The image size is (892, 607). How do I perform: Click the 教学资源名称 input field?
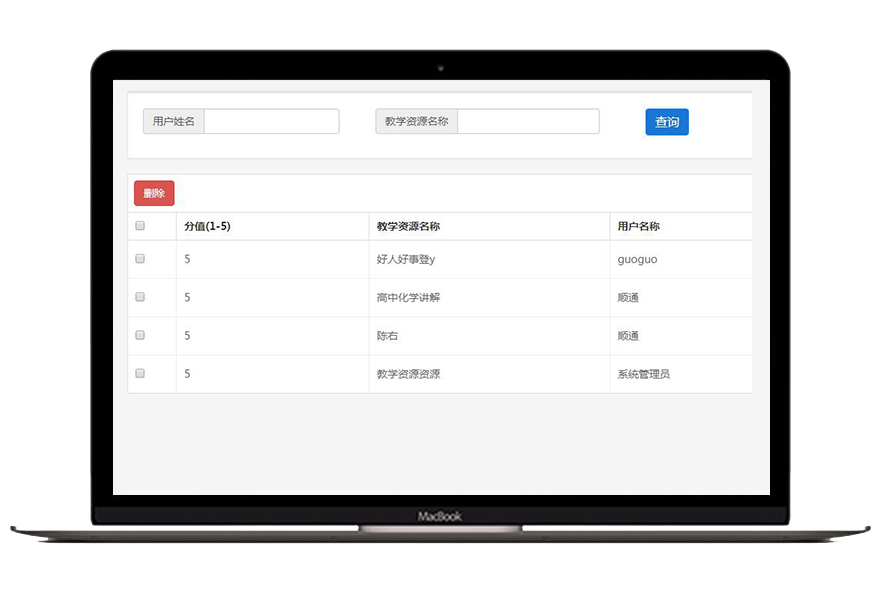(528, 122)
